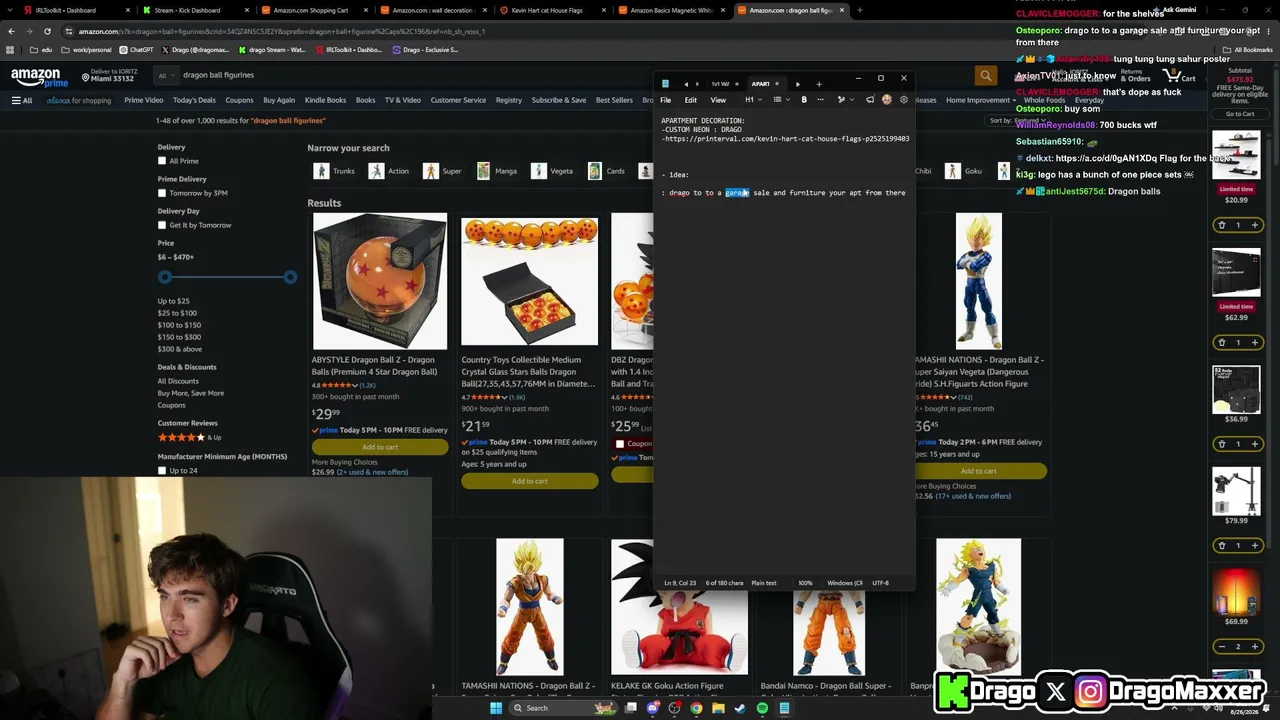The width and height of the screenshot is (1280, 720).
Task: Delete the $62.99 sidebar cart item
Action: (x=1221, y=342)
